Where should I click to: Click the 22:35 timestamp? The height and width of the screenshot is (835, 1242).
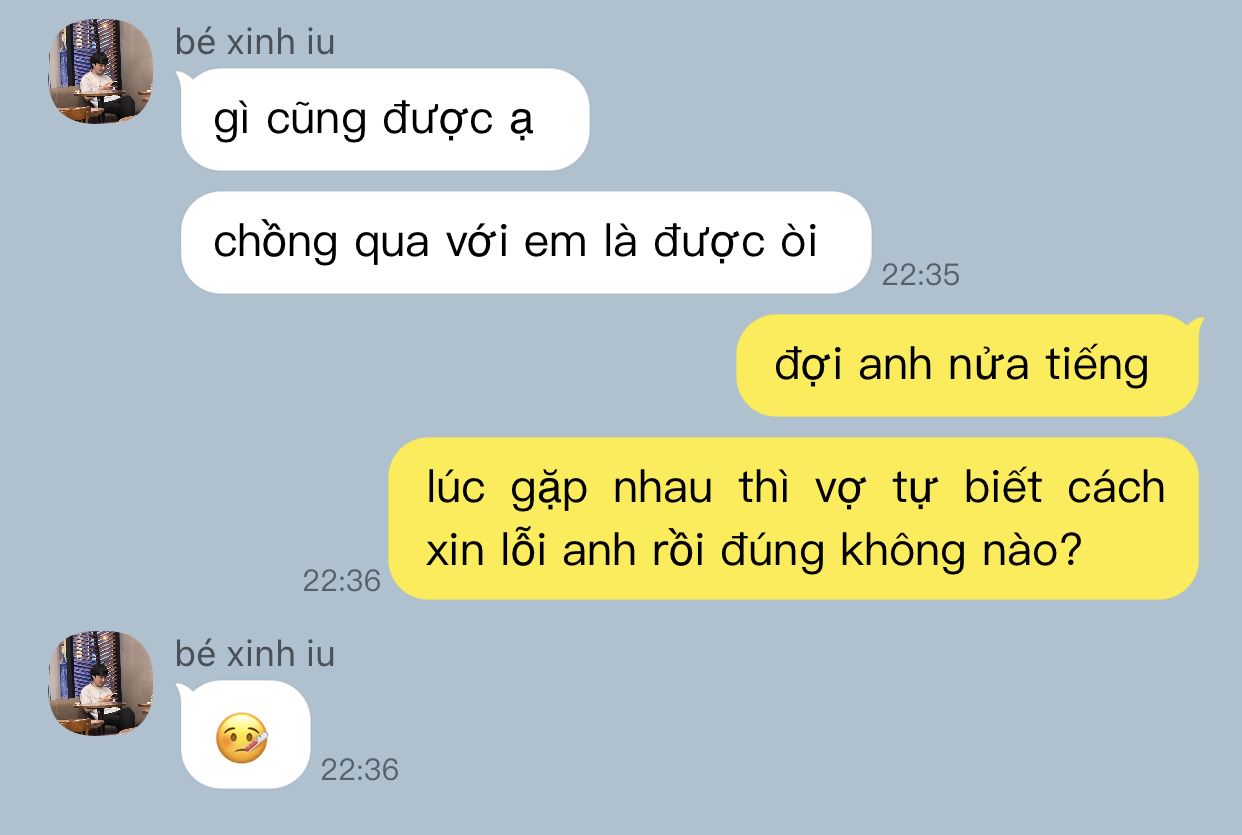pyautogui.click(x=920, y=275)
